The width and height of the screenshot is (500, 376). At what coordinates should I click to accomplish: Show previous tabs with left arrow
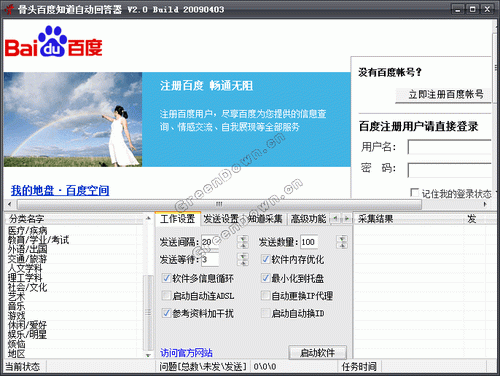[x=335, y=219]
